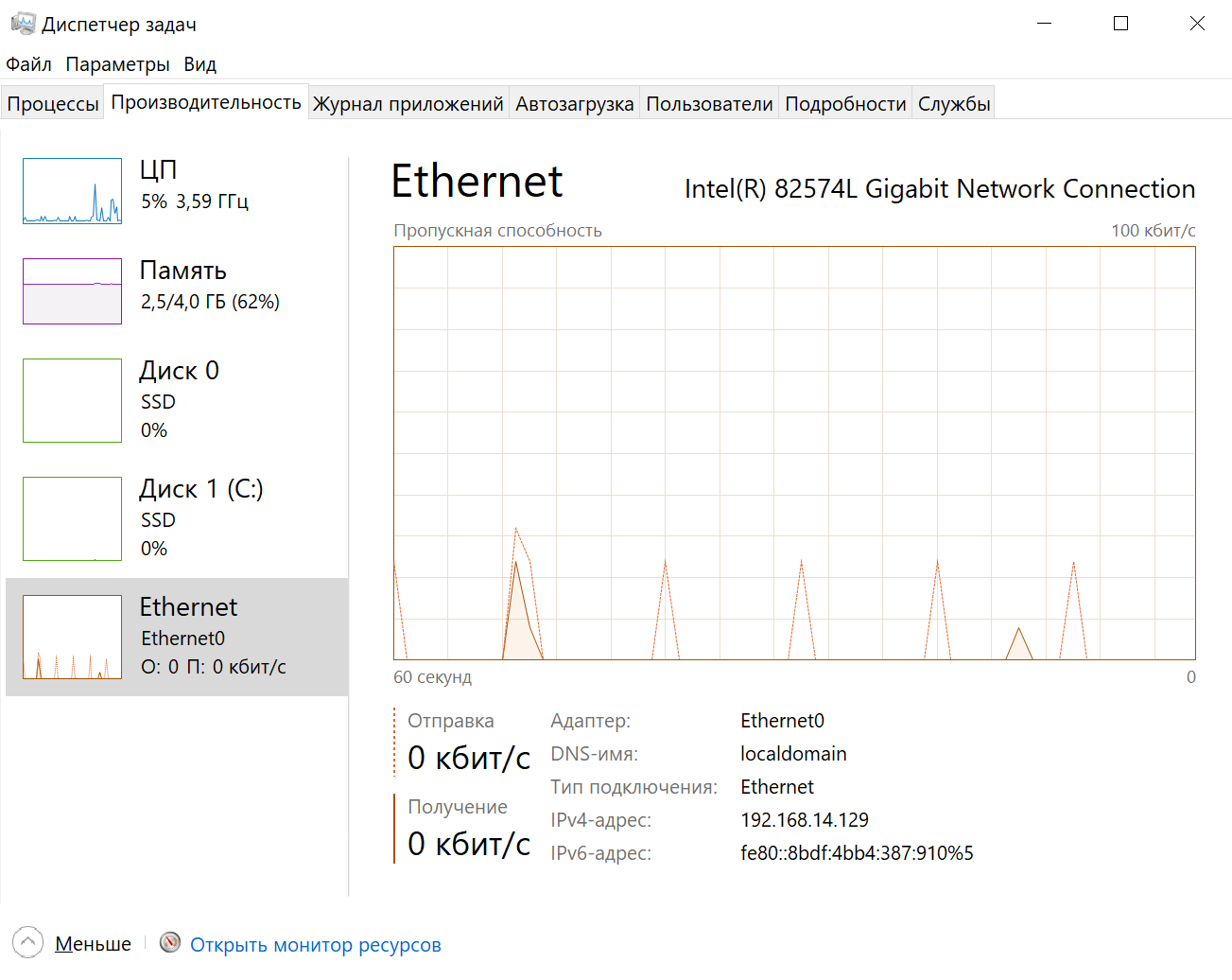Open Disk 0 performance graph thumbnail

(73, 400)
